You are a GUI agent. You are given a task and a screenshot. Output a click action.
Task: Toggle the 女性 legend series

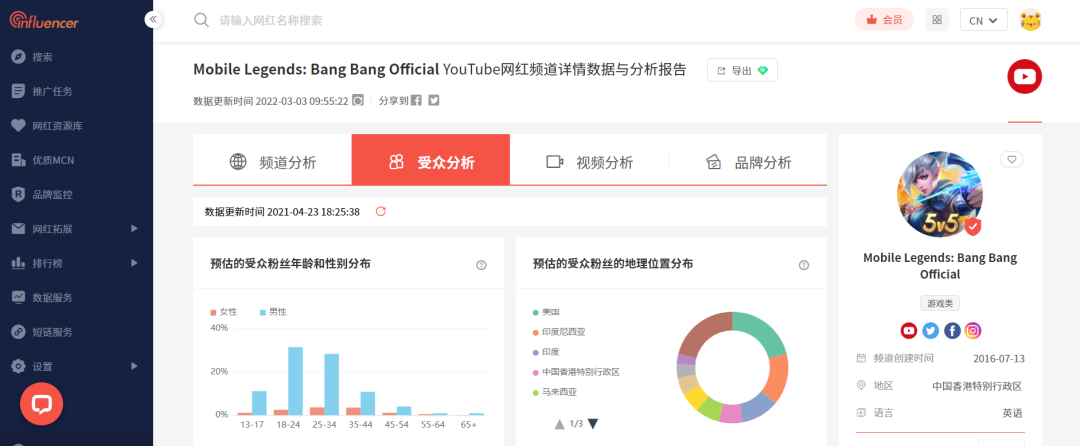coord(224,312)
